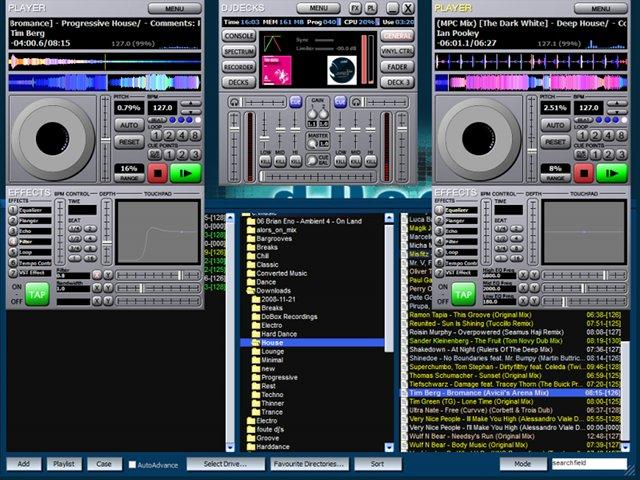
Task: Open the FX panel in DJDecks header
Action: pyautogui.click(x=356, y=8)
